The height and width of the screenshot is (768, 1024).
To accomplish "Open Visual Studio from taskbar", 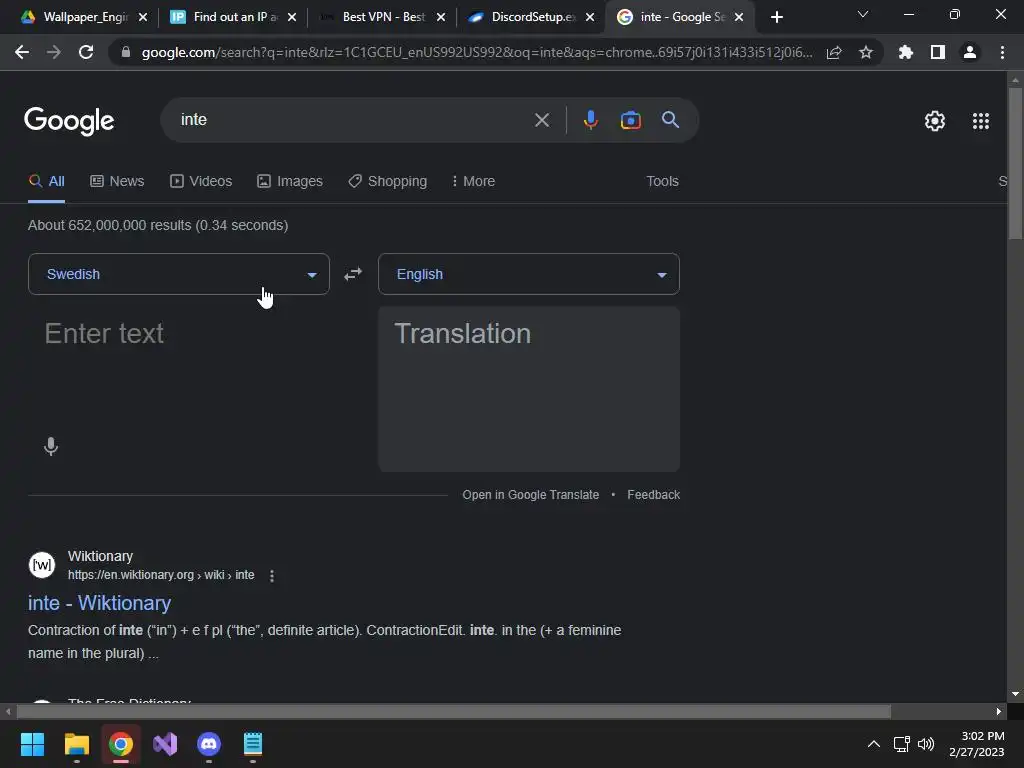I will [165, 744].
